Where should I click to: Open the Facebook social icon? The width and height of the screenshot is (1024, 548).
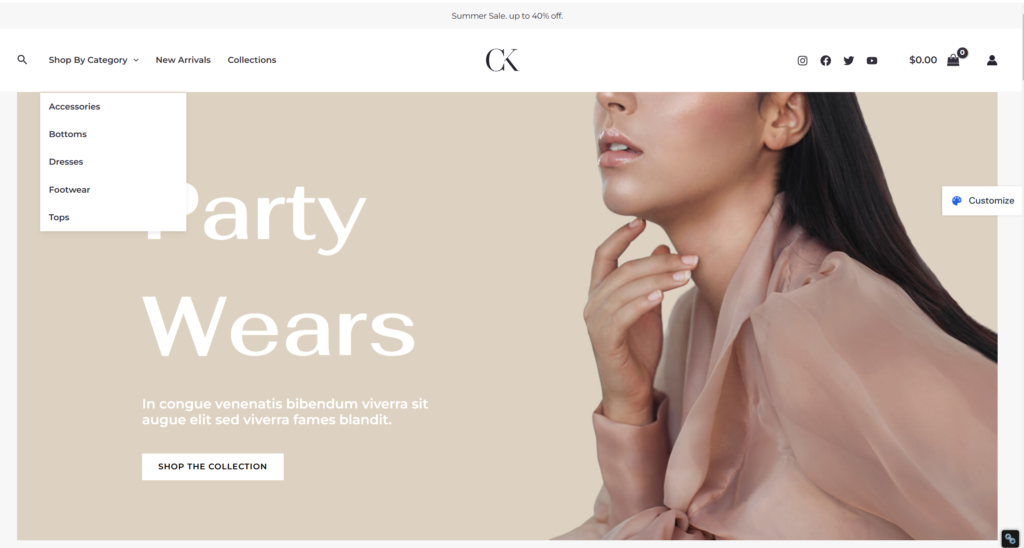click(825, 60)
